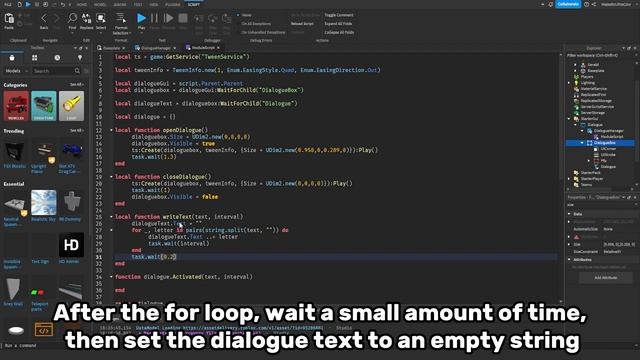Collapse the closeDialogue function fold

pyautogui.click(x=111, y=177)
